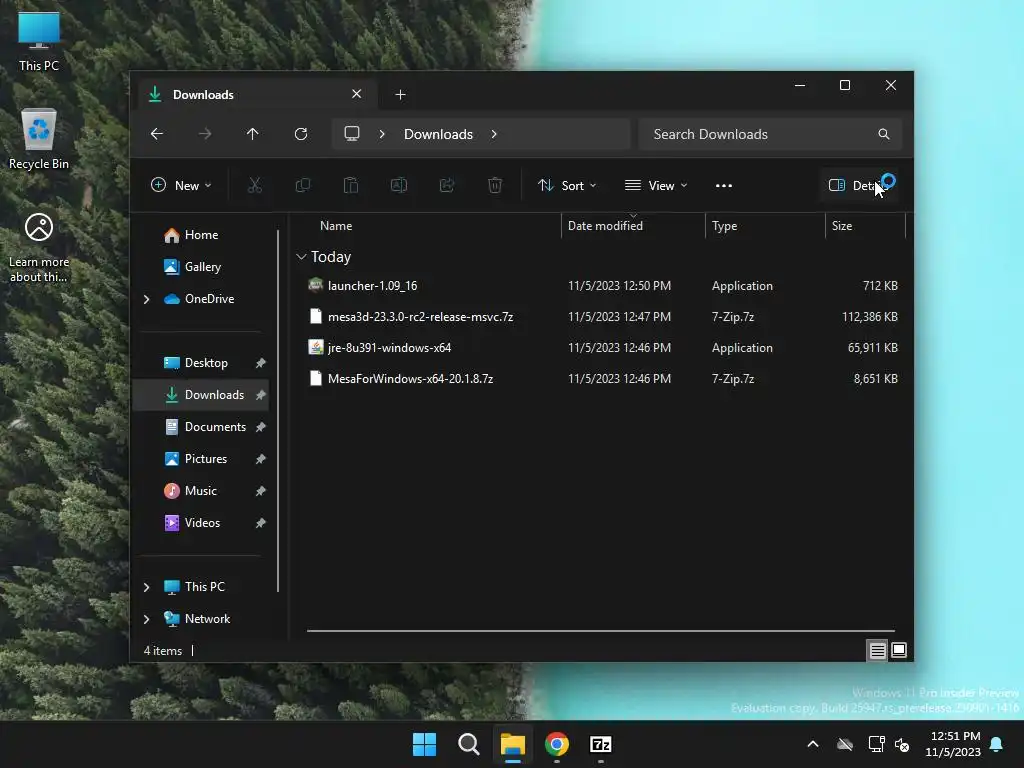
Task: Open Google Chrome from the taskbar
Action: [x=557, y=744]
